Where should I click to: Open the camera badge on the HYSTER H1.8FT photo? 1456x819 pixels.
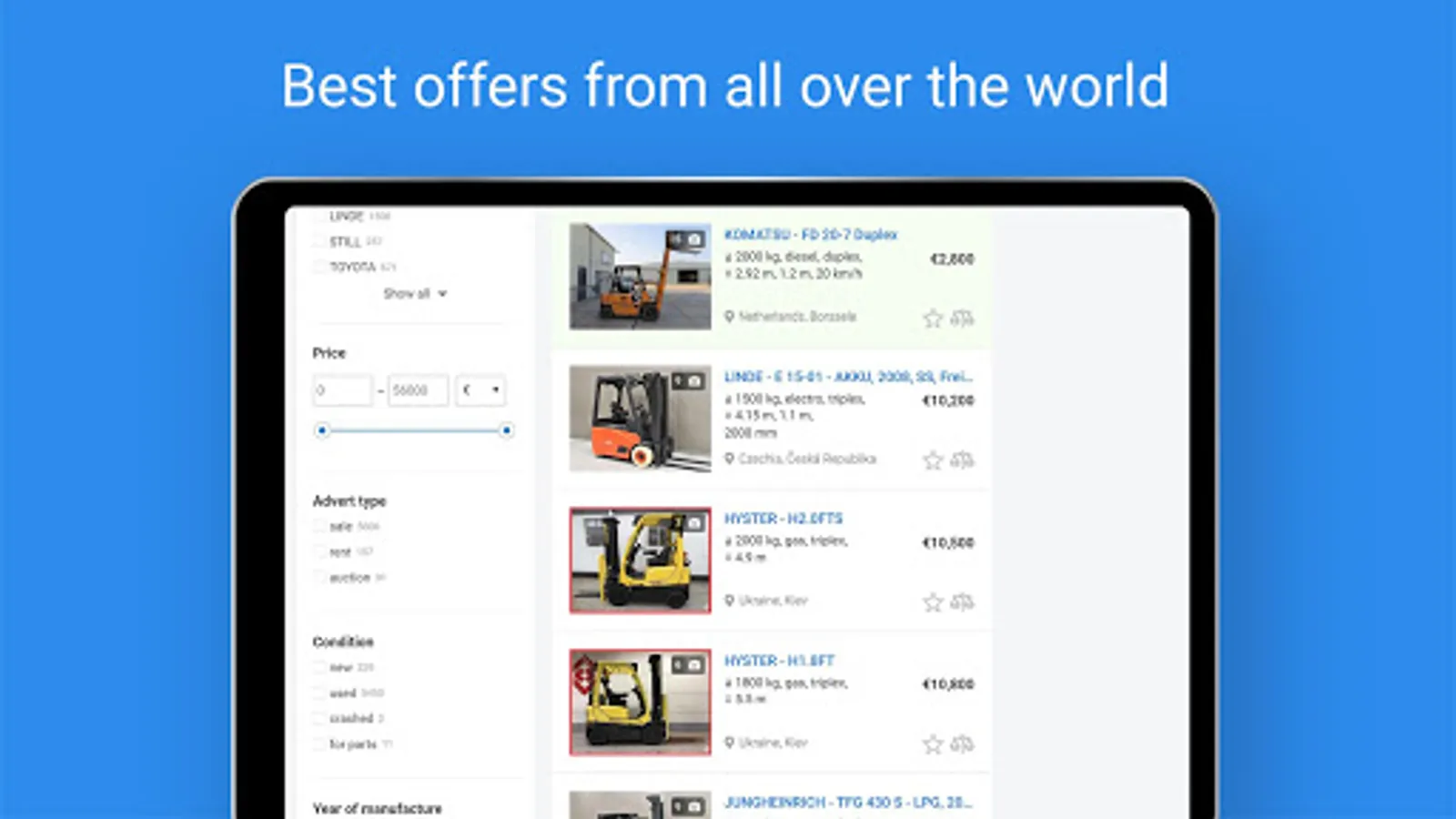pyautogui.click(x=687, y=664)
